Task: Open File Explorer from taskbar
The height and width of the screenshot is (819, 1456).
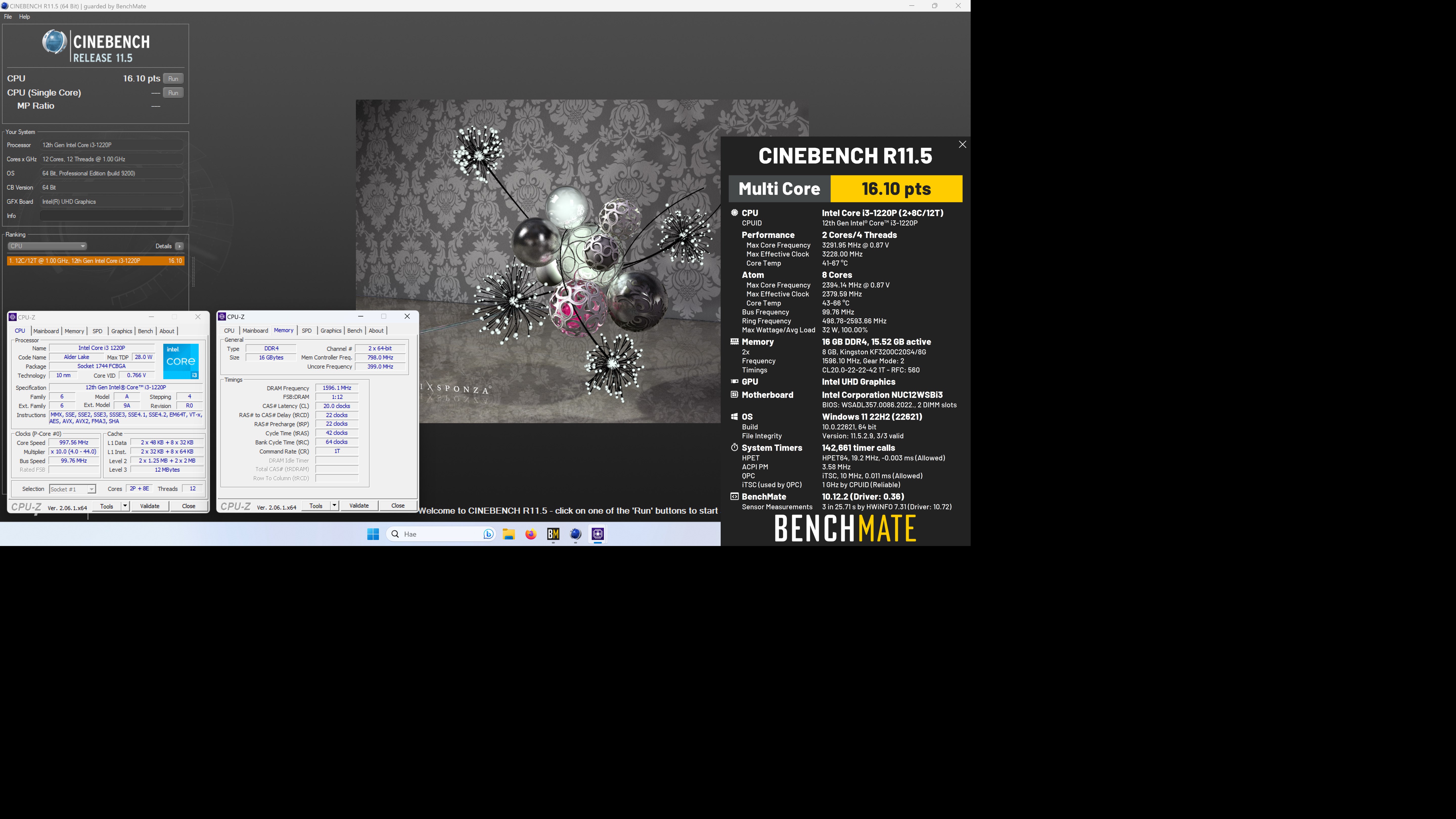Action: tap(509, 534)
